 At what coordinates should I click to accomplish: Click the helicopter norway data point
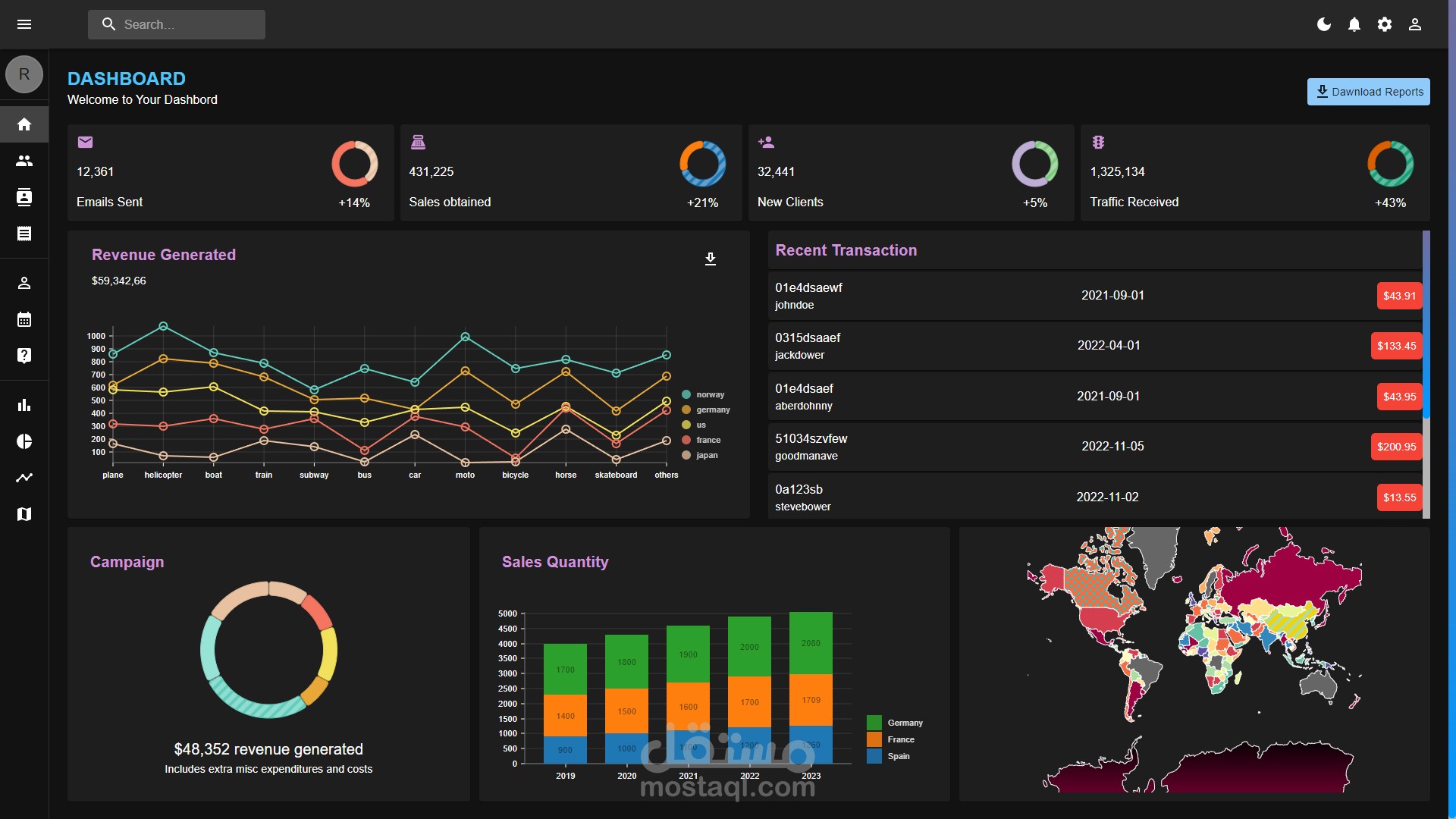(163, 327)
